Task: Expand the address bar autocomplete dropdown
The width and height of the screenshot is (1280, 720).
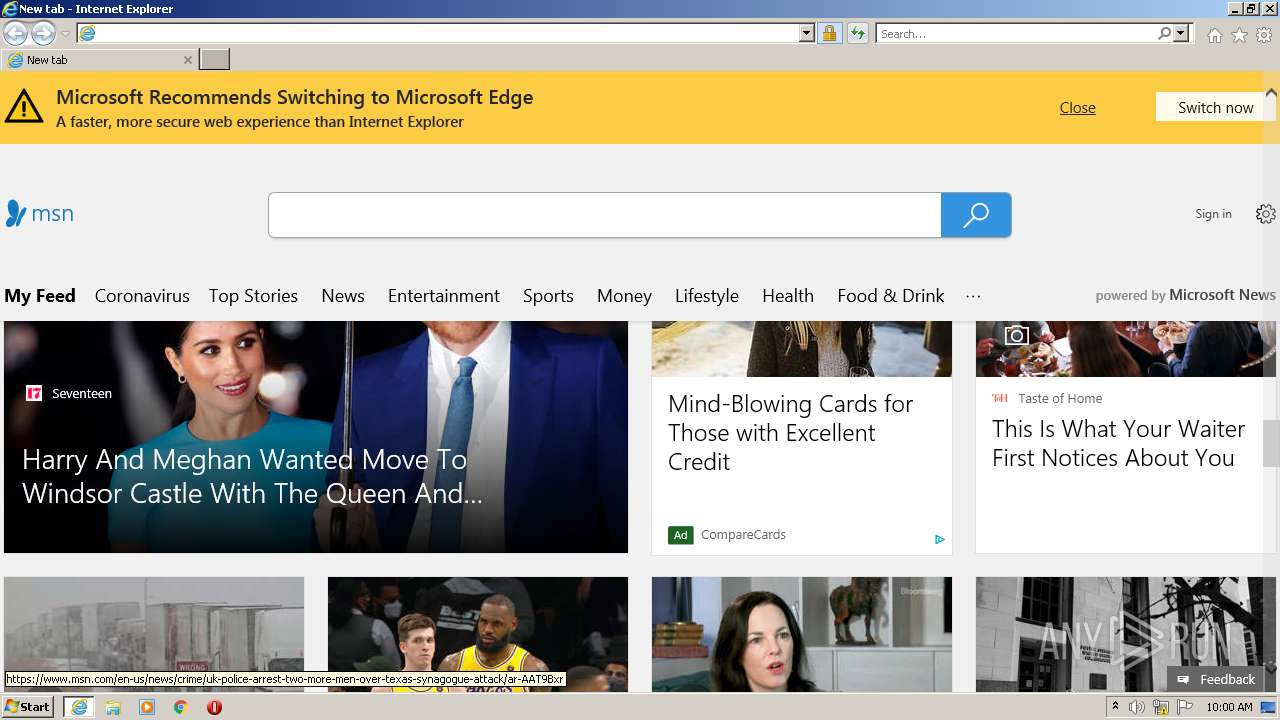Action: (807, 33)
